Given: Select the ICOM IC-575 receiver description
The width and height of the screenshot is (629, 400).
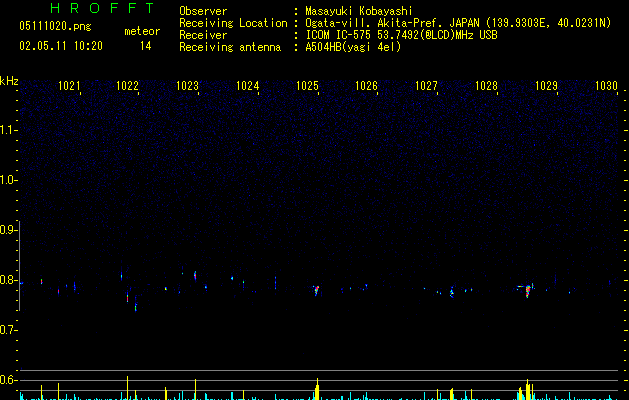Looking at the screenshot, I should (402, 35).
